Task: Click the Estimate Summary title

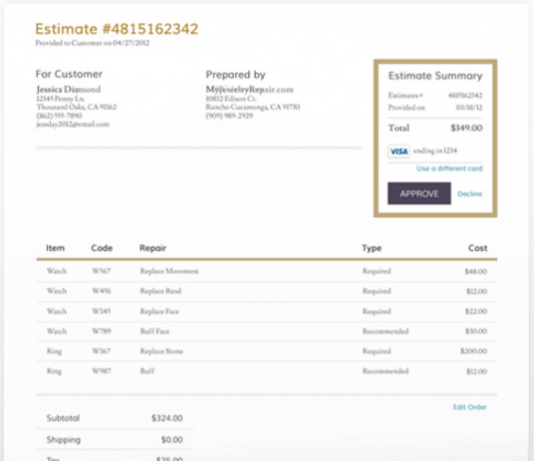Action: click(435, 76)
